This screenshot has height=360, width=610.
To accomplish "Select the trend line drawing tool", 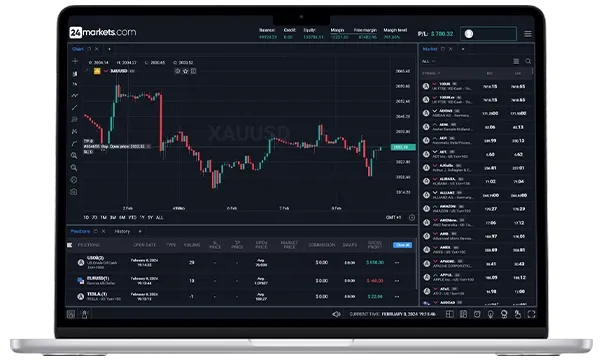I will pos(74,107).
